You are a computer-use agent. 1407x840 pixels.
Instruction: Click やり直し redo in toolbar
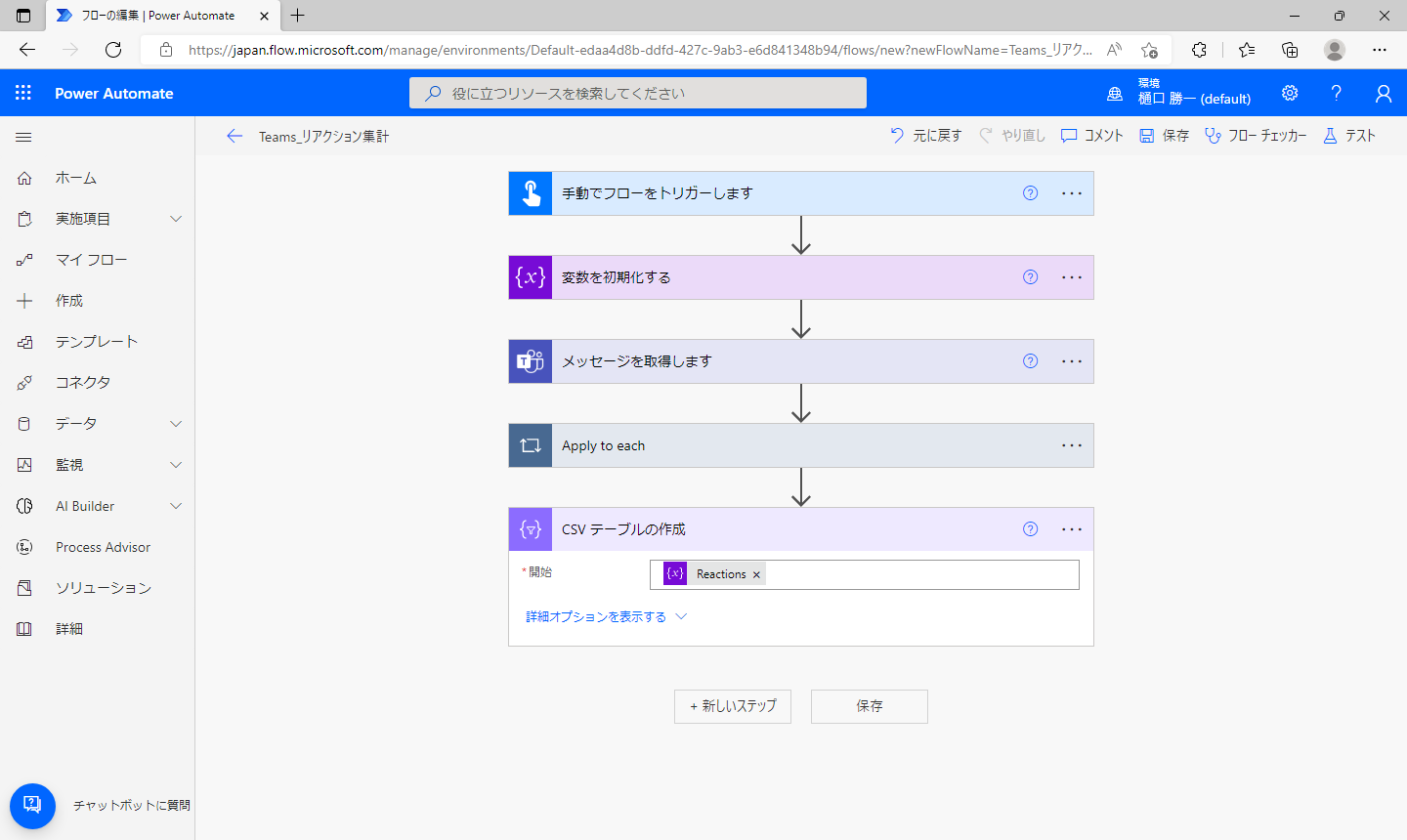point(1012,136)
